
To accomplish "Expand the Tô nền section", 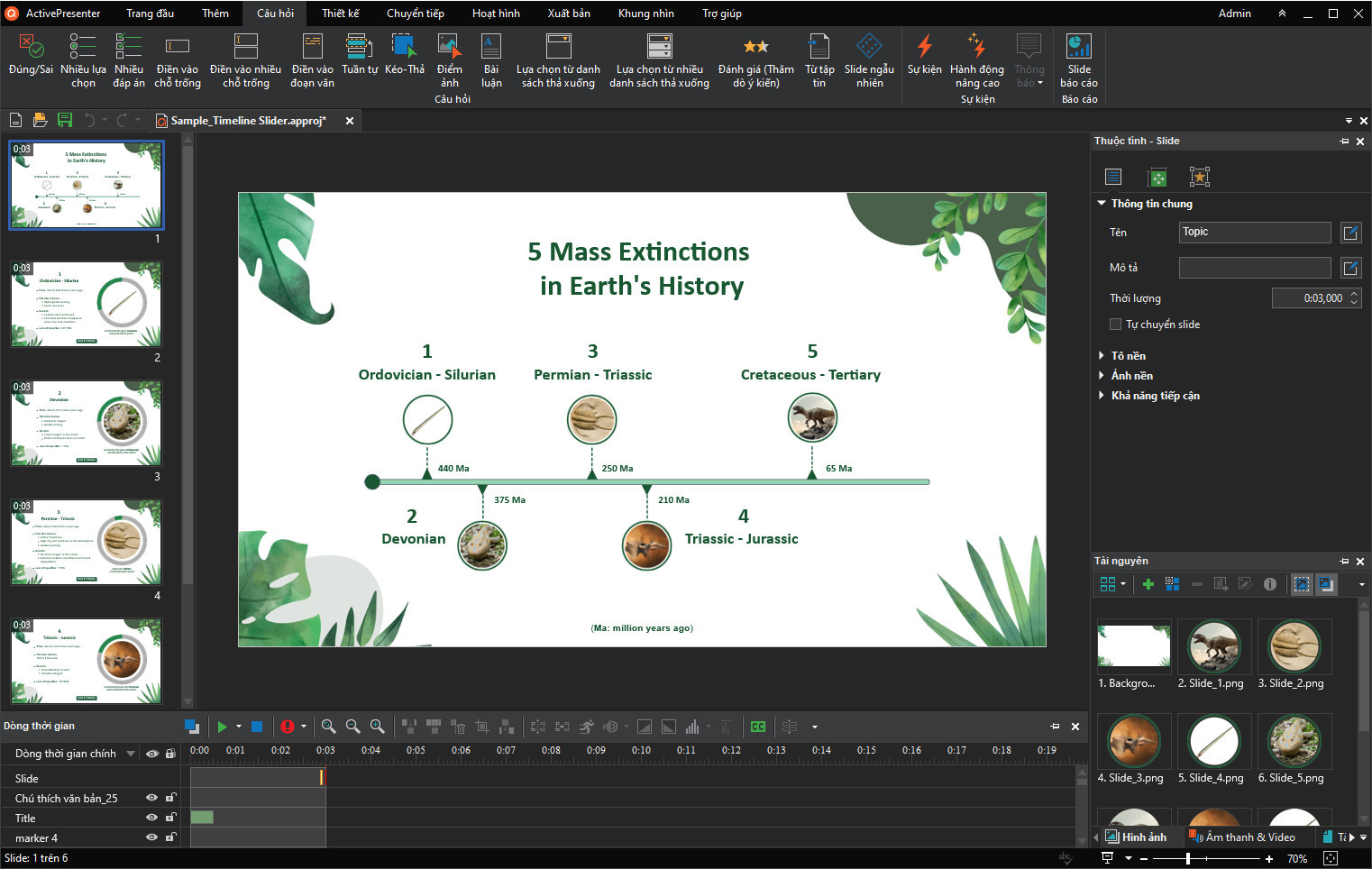I will coord(1128,356).
